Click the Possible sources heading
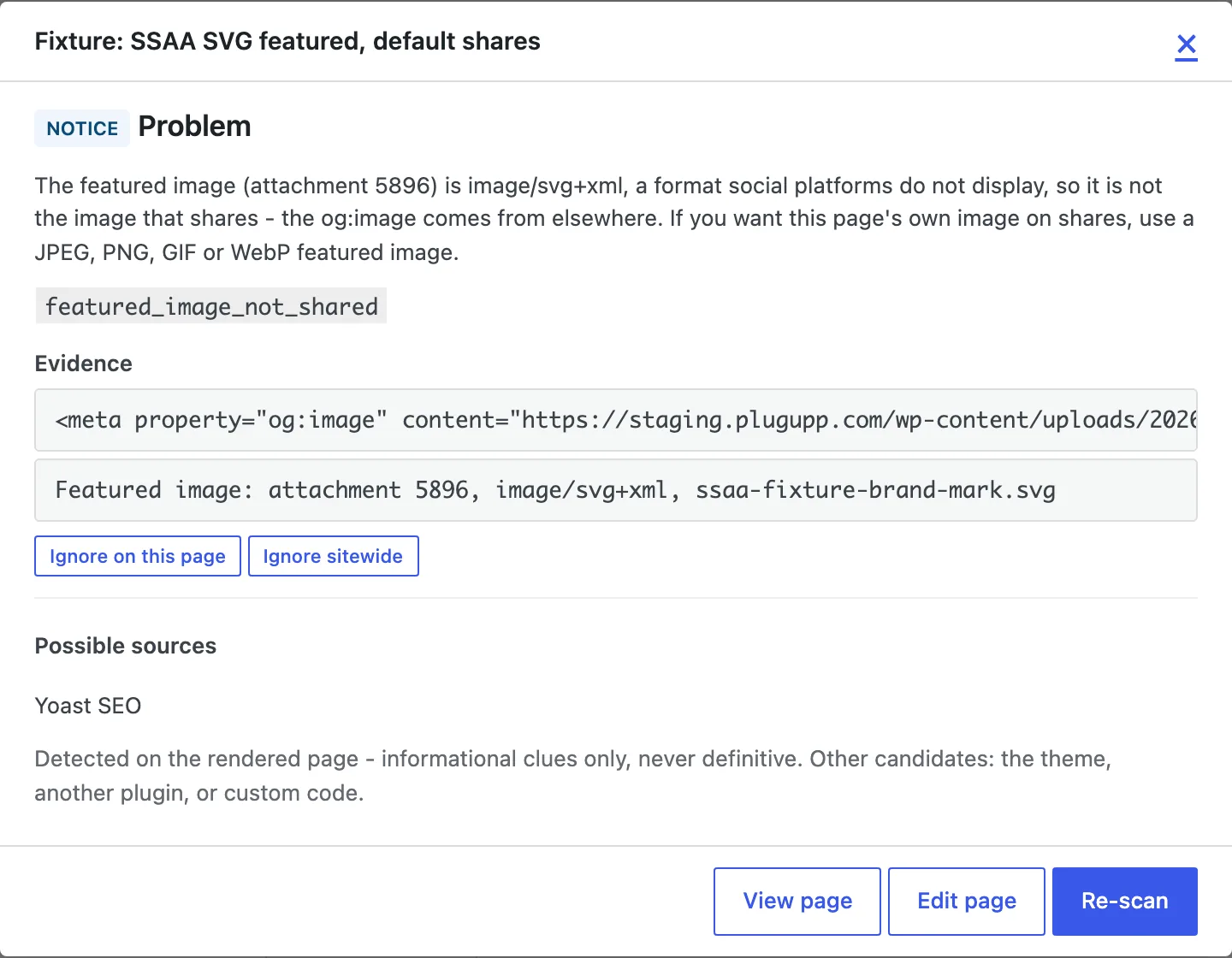The width and height of the screenshot is (1232, 958). pos(125,646)
